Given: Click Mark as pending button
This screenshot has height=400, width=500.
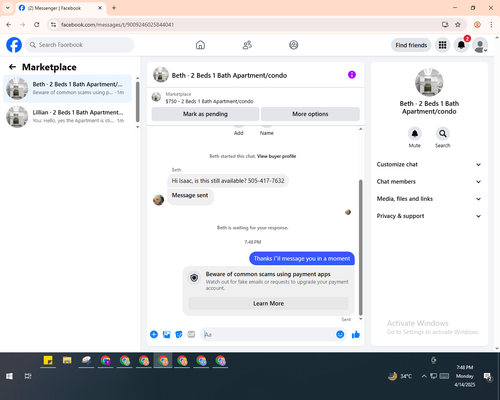Looking at the screenshot, I should pos(205,114).
